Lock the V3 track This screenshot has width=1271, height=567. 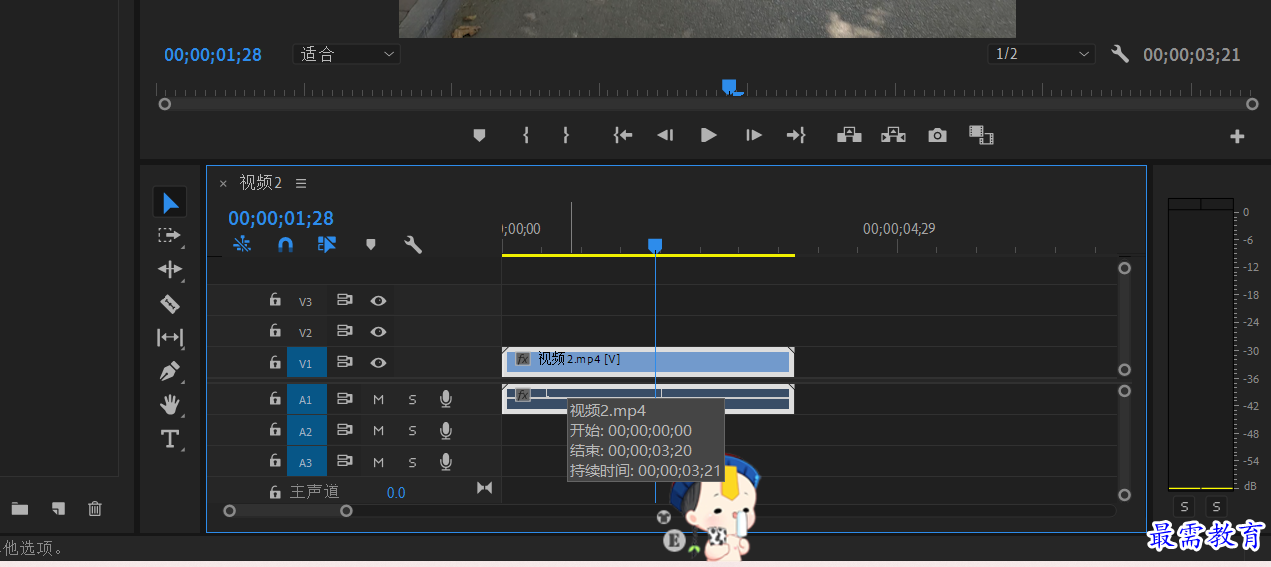coord(275,300)
